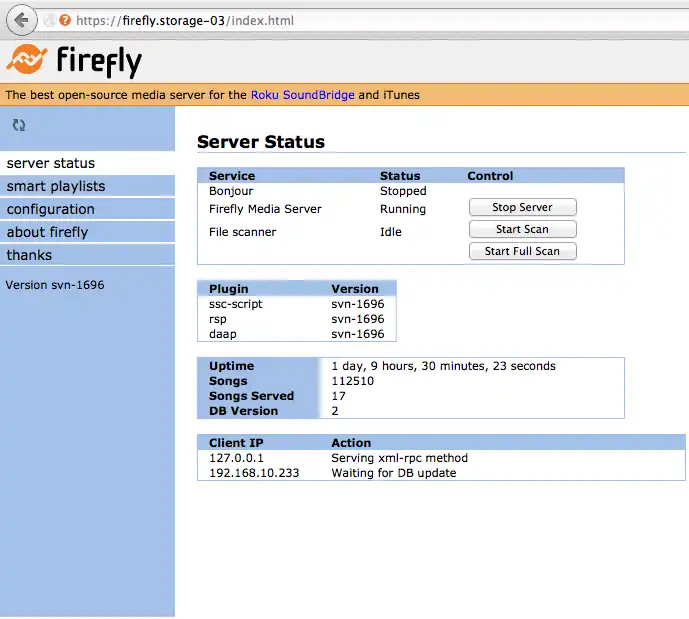Image resolution: width=689 pixels, height=619 pixels.
Task: Follow the Roku SoundBridge link
Action: click(x=302, y=95)
